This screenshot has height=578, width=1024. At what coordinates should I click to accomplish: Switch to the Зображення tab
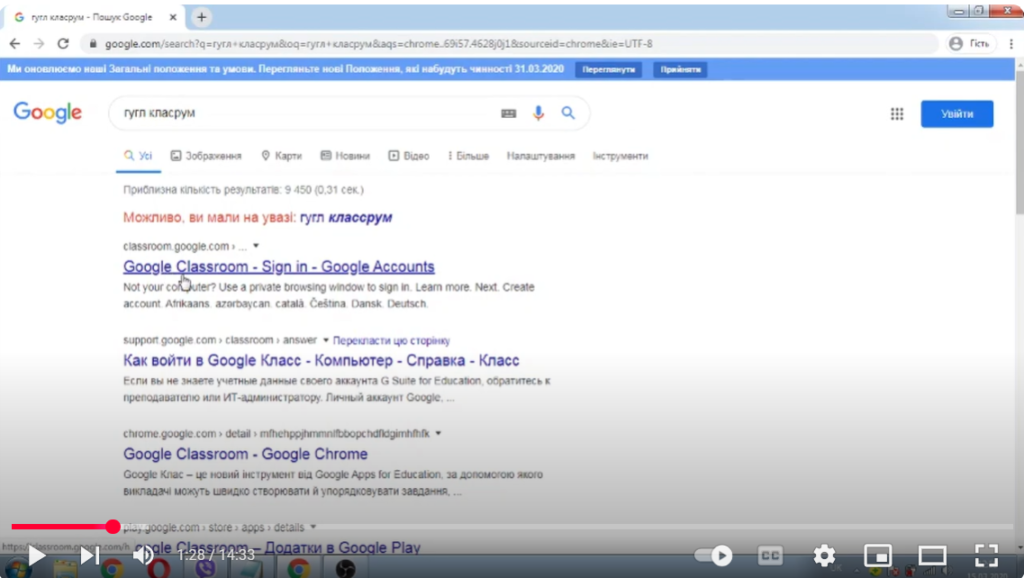tap(206, 156)
